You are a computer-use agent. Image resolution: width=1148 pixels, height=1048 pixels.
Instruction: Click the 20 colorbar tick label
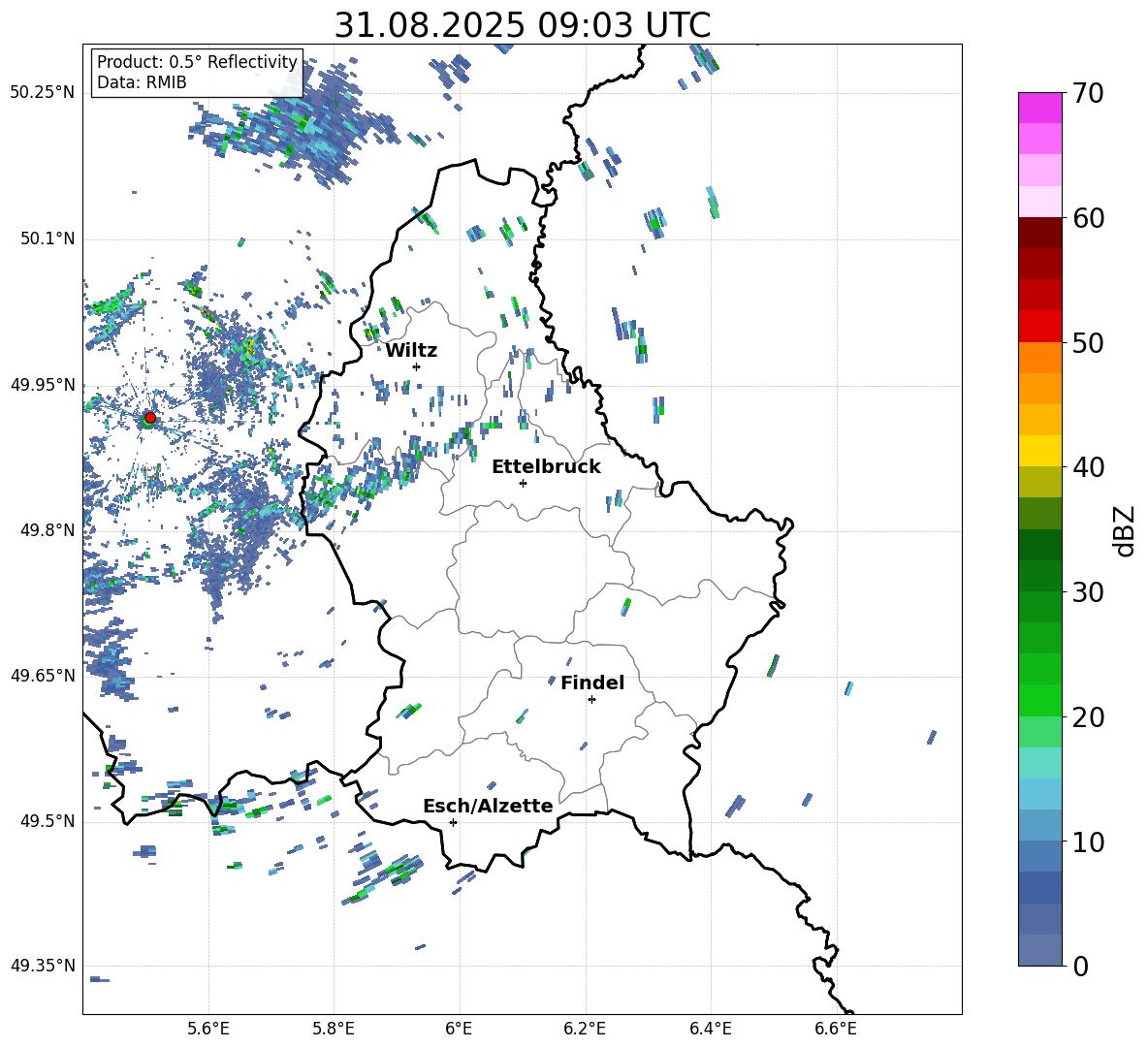pyautogui.click(x=1088, y=717)
